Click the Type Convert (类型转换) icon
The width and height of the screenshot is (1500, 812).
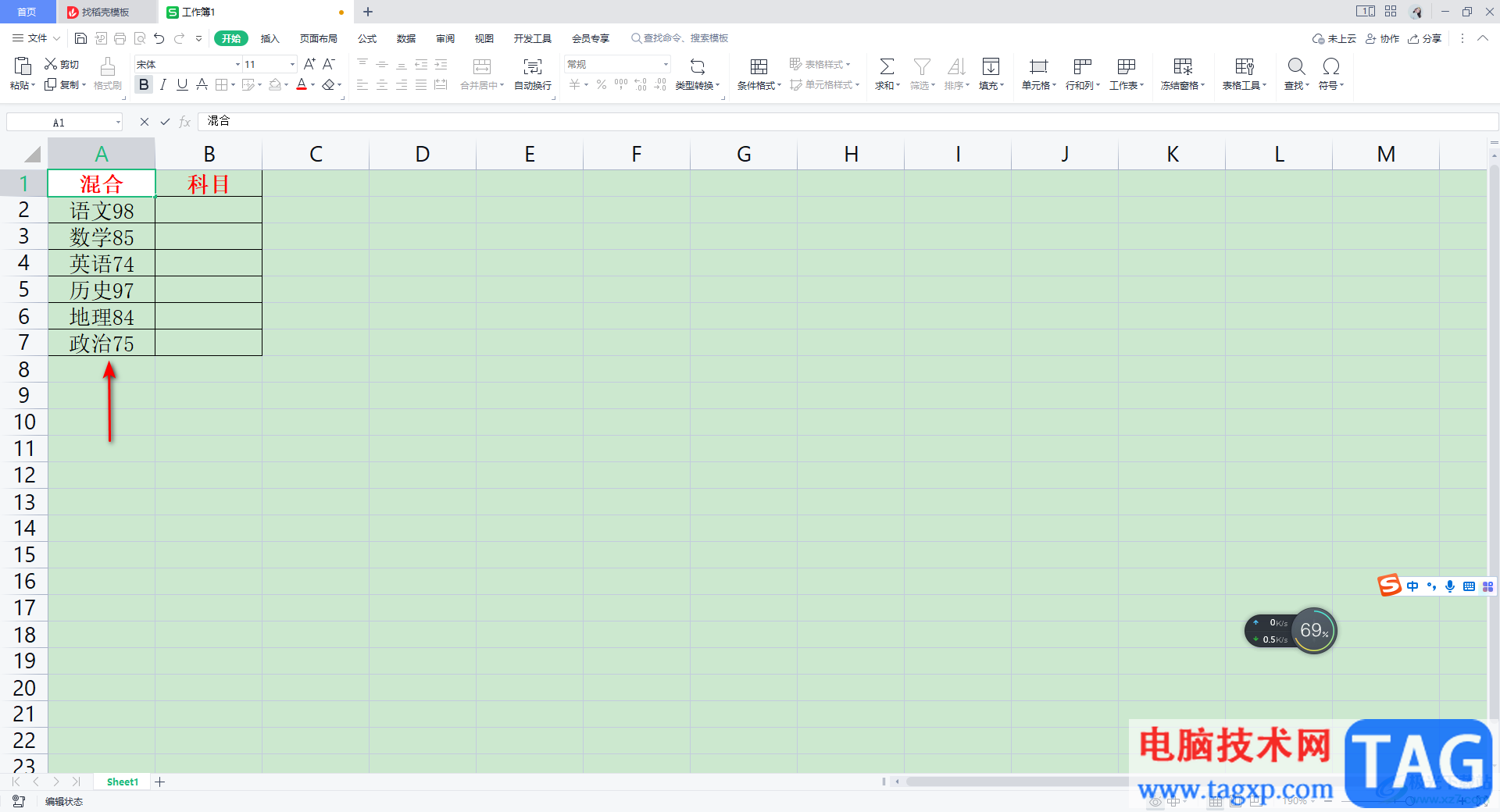(x=698, y=66)
